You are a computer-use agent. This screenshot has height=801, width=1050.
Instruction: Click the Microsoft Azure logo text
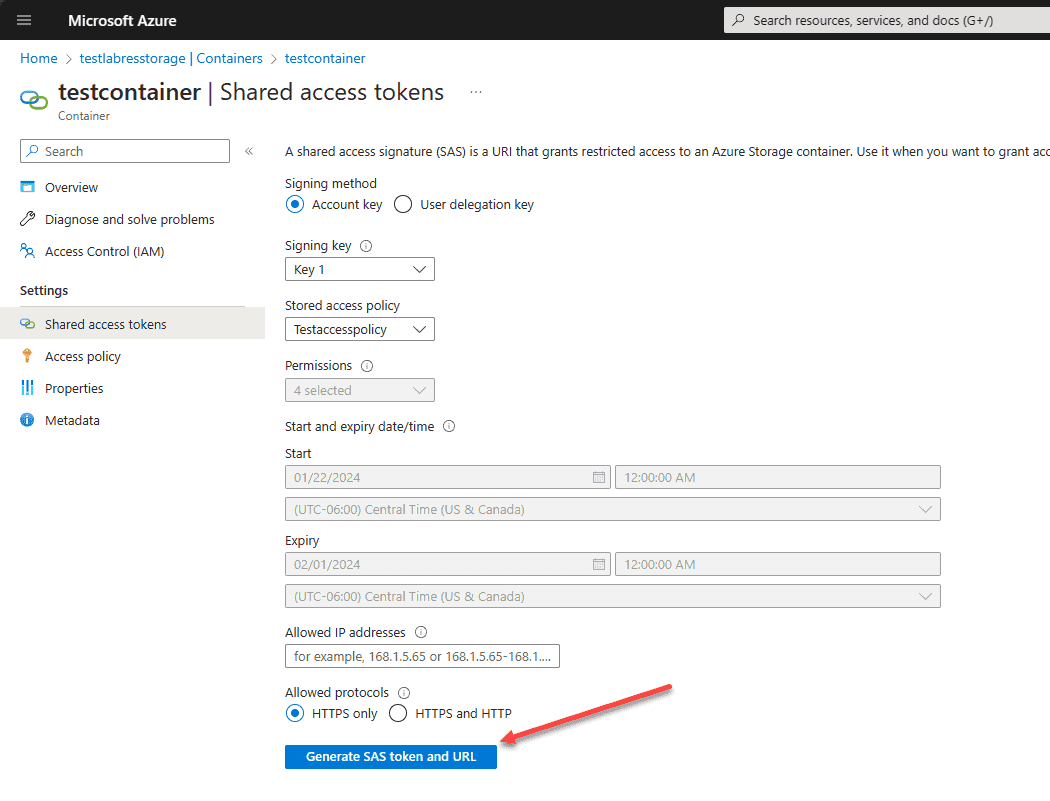pyautogui.click(x=123, y=21)
